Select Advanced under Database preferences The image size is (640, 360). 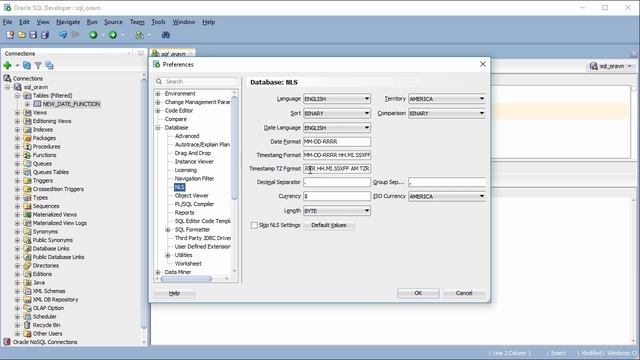click(187, 136)
